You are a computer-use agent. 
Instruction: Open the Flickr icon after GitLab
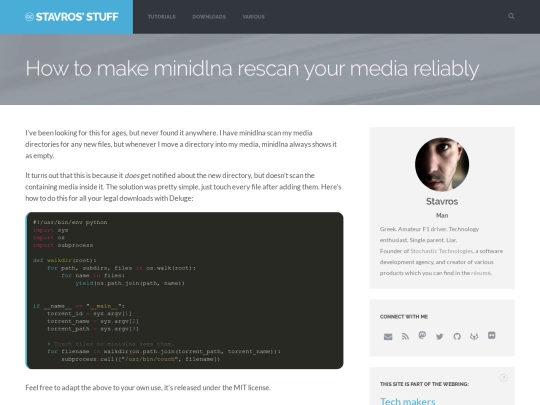click(491, 335)
